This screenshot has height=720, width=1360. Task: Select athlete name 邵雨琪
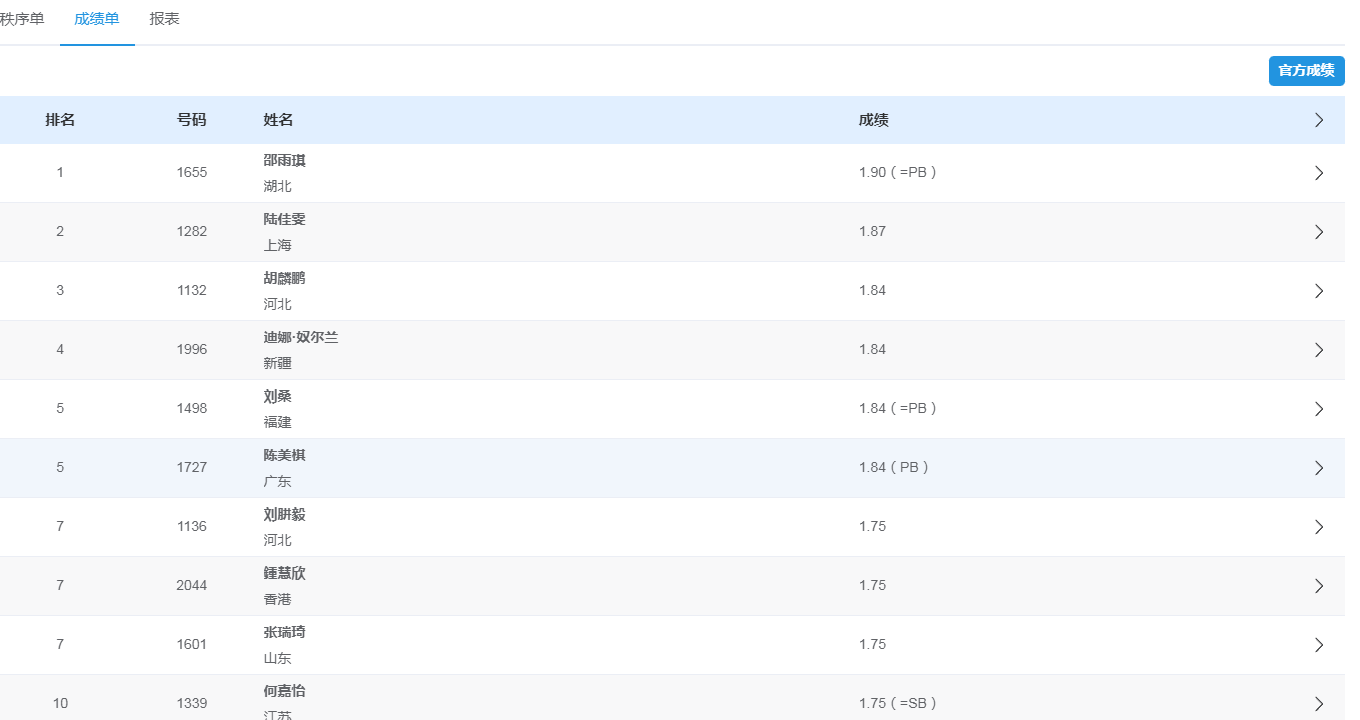(x=285, y=161)
